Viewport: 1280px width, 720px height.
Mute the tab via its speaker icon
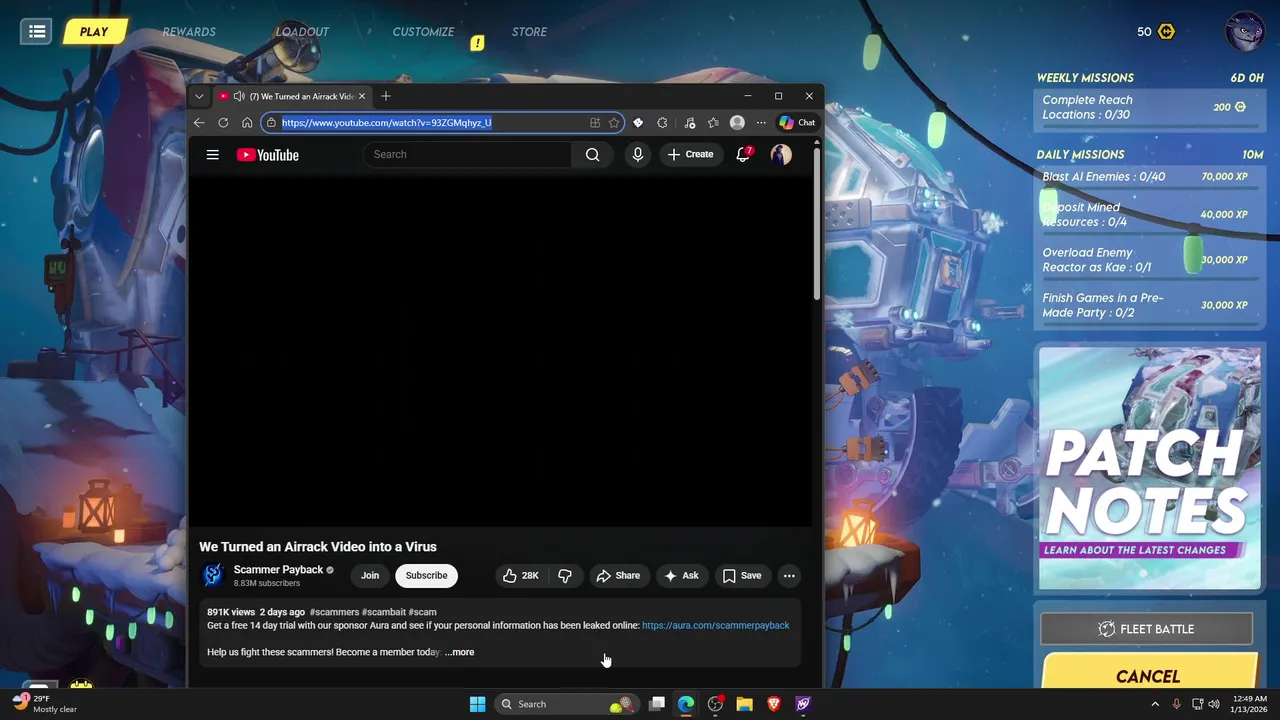point(238,96)
